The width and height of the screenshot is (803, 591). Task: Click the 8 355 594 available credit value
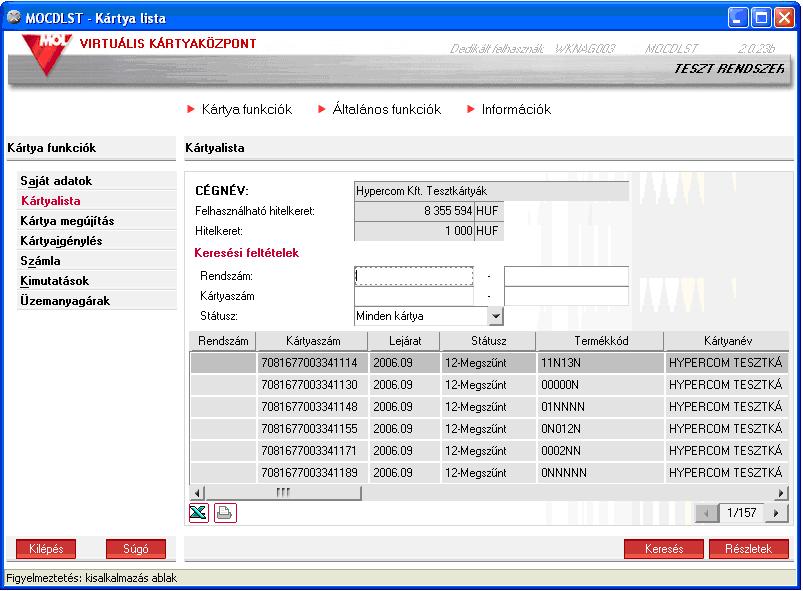click(414, 211)
